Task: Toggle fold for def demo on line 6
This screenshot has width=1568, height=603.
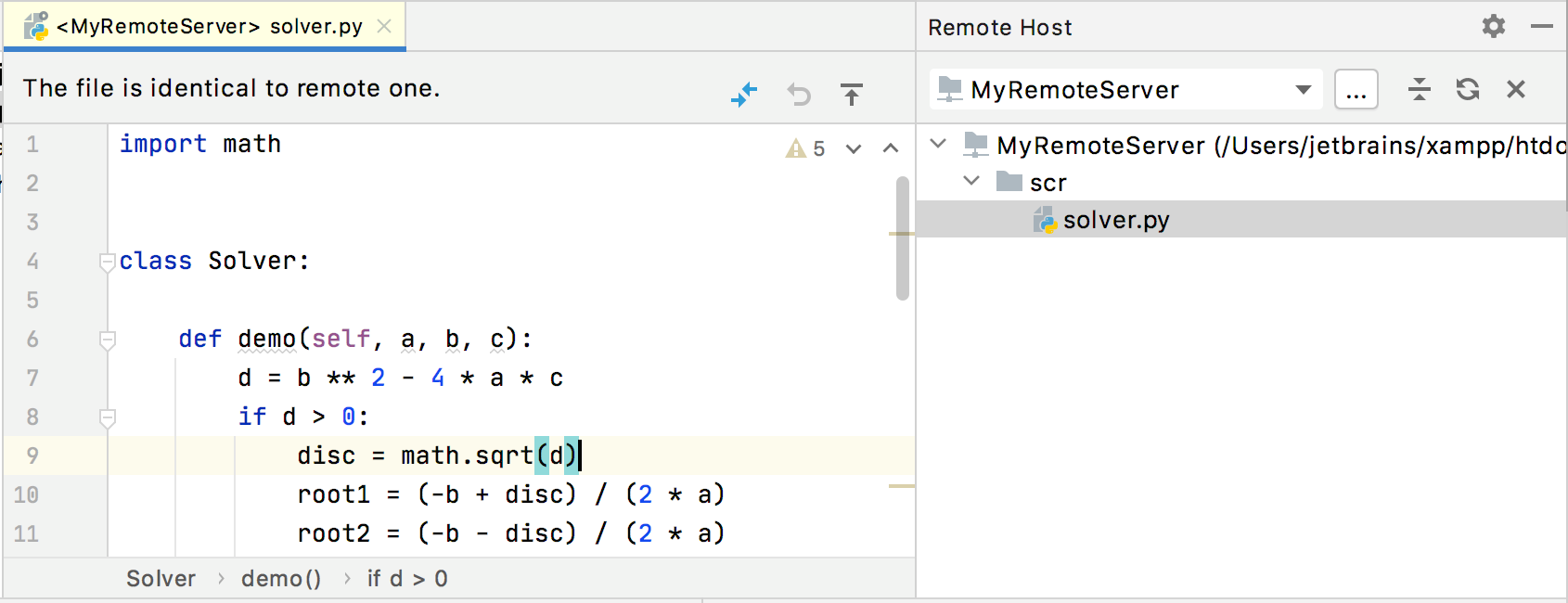Action: tap(107, 340)
